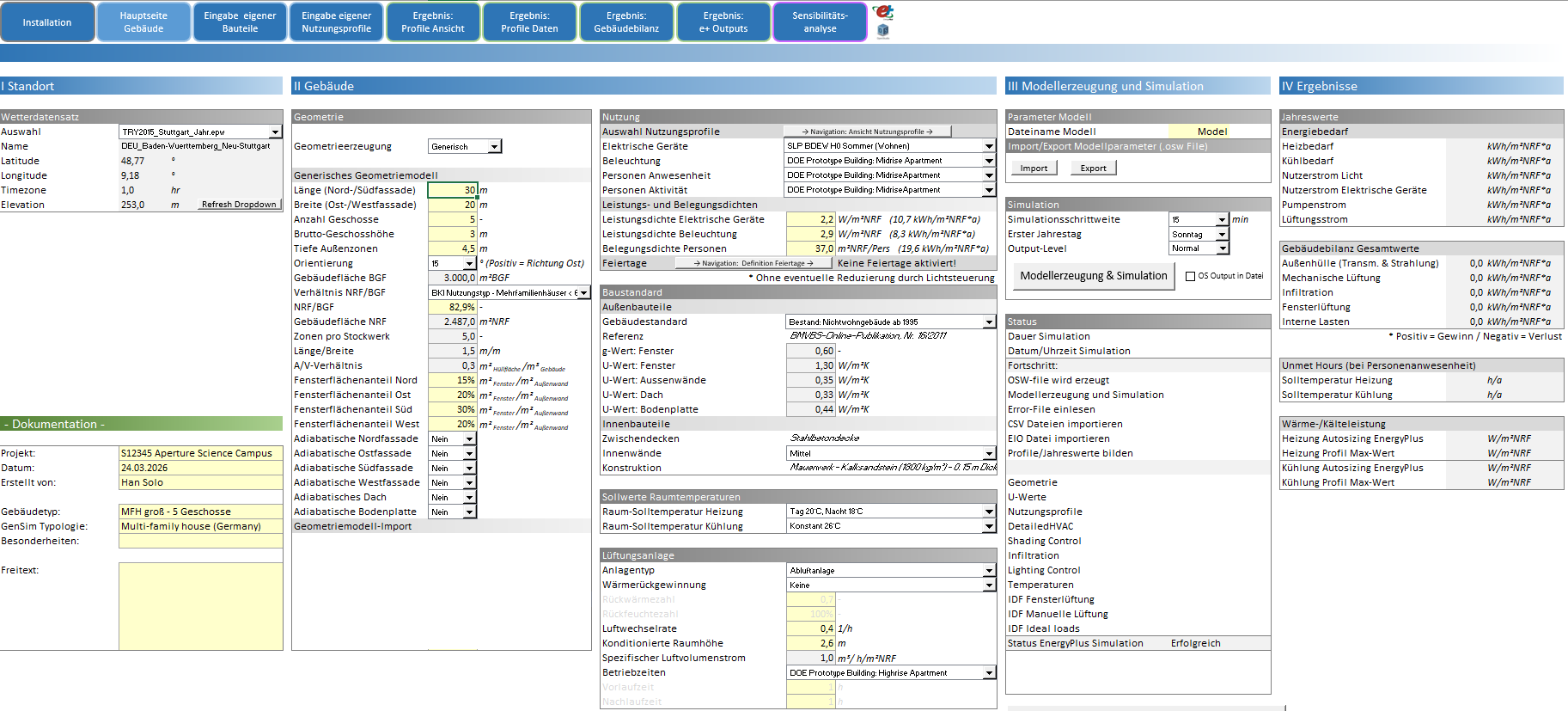Click the Latitude value 48,77
This screenshot has height=711, width=1568.
pos(132,161)
